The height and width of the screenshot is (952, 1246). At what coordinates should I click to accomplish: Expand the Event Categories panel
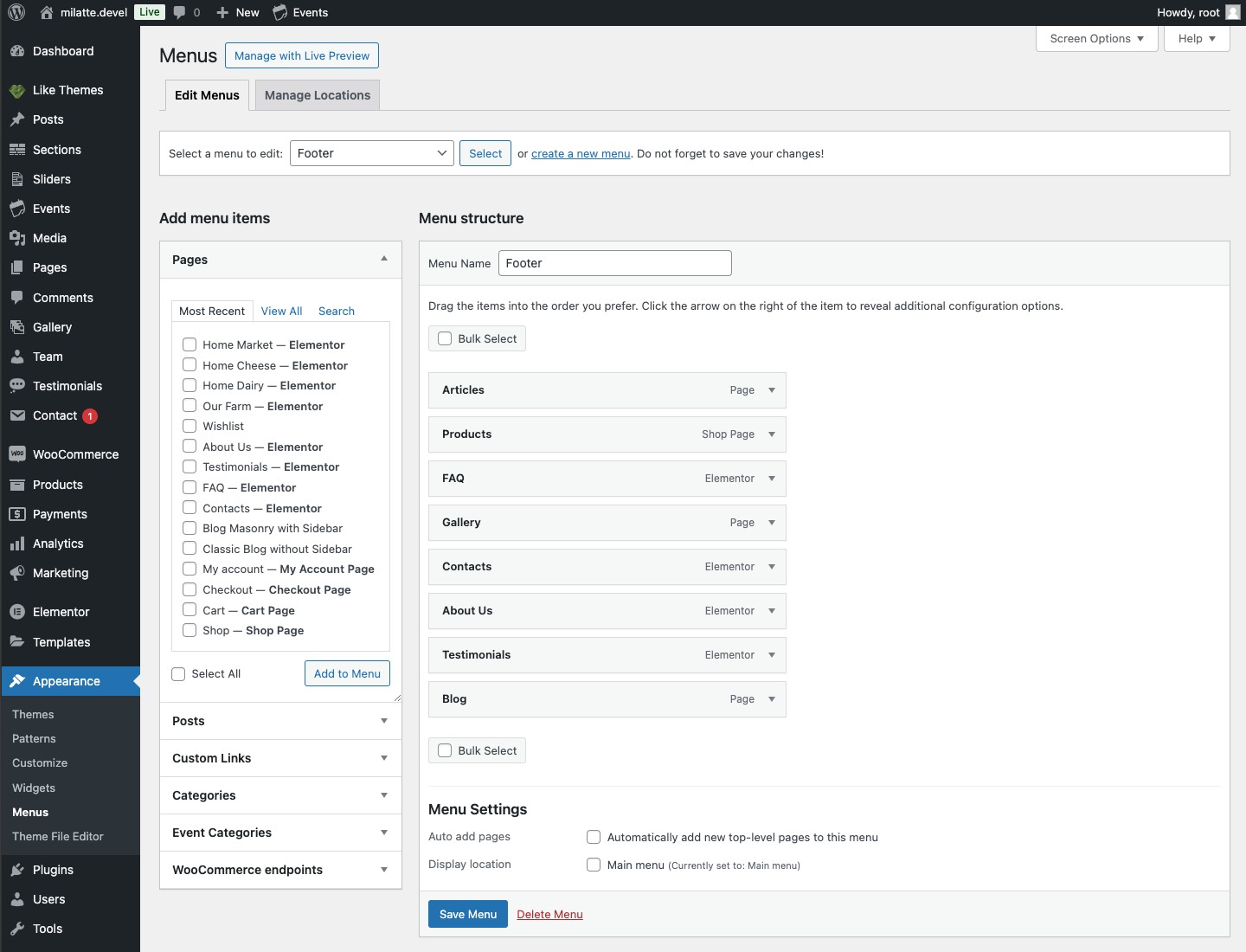[384, 833]
